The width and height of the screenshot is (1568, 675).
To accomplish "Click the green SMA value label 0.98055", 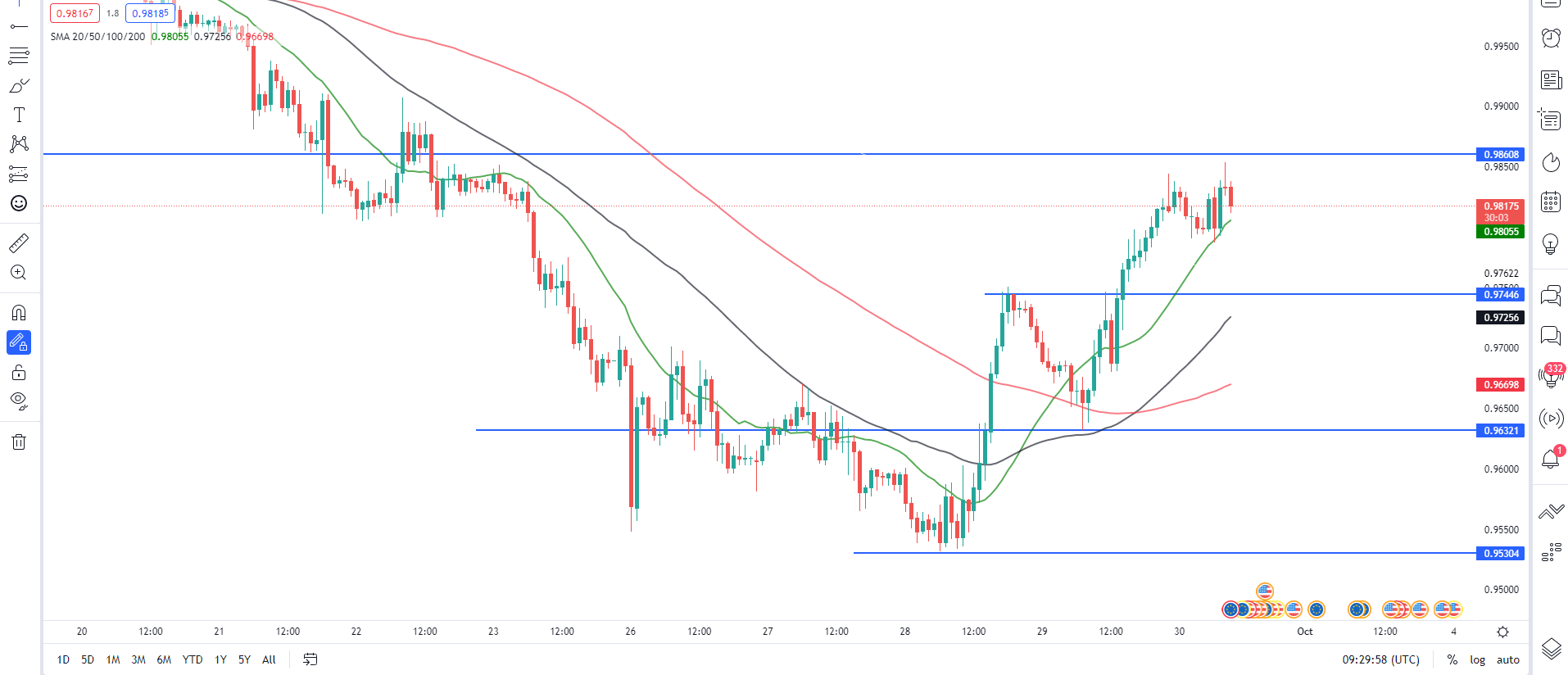I will (x=1501, y=232).
